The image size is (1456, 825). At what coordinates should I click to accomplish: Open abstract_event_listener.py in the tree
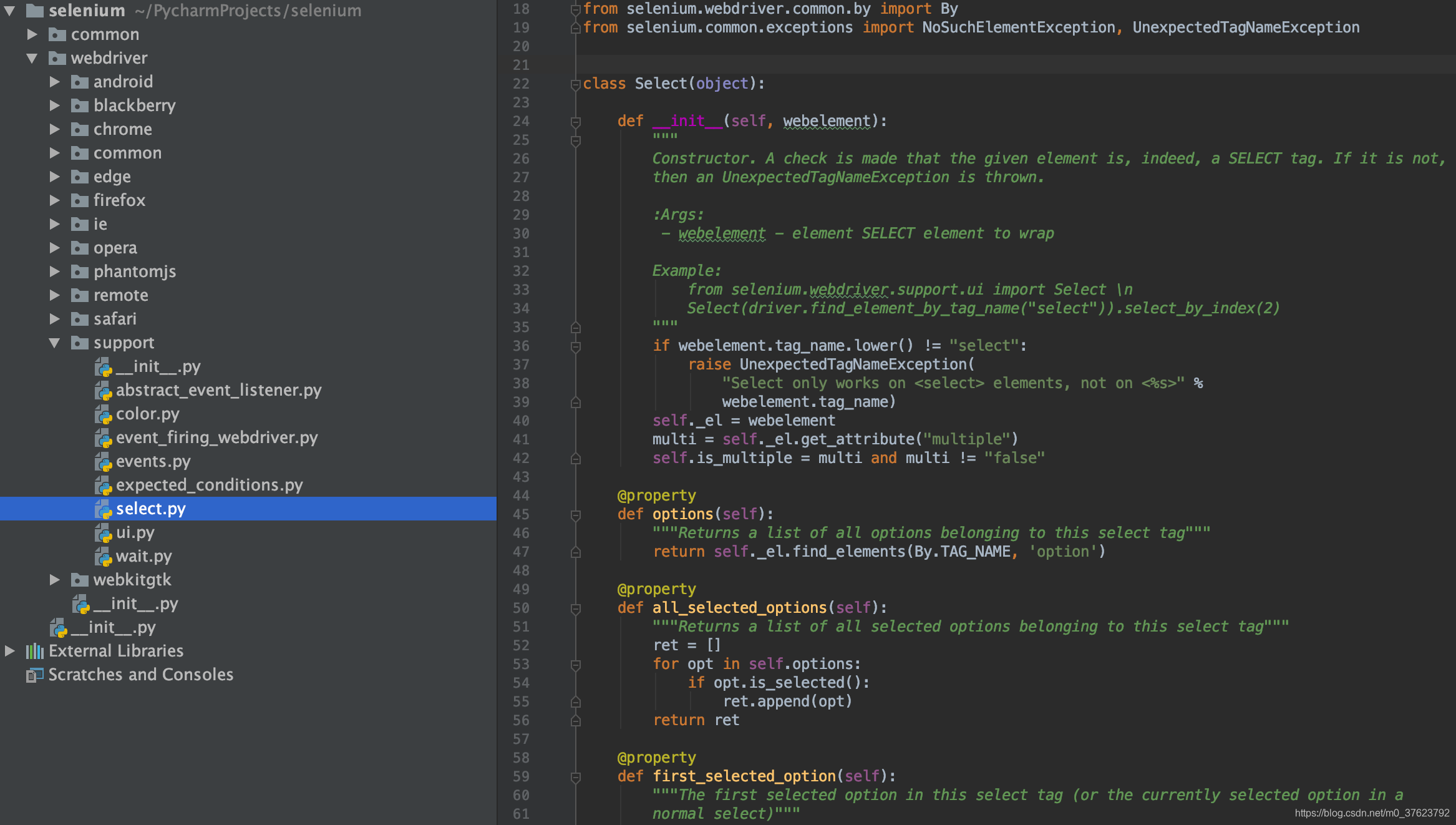pyautogui.click(x=219, y=390)
